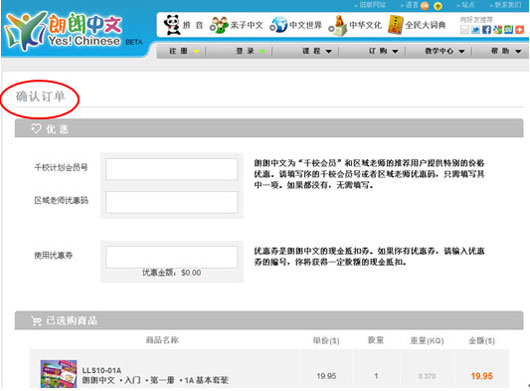Image resolution: width=530 pixels, height=391 pixels.
Task: Expand the 帮助 menu
Action: point(506,51)
